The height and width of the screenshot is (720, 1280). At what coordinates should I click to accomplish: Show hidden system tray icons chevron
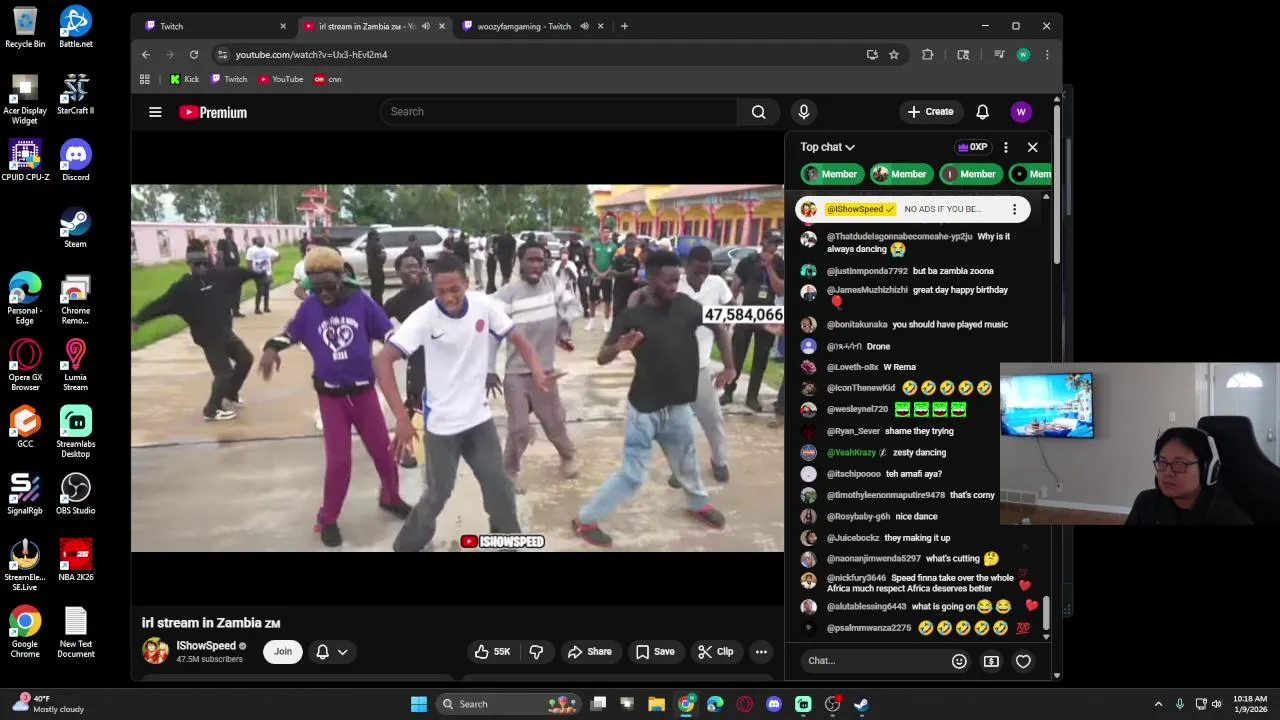click(x=1159, y=704)
